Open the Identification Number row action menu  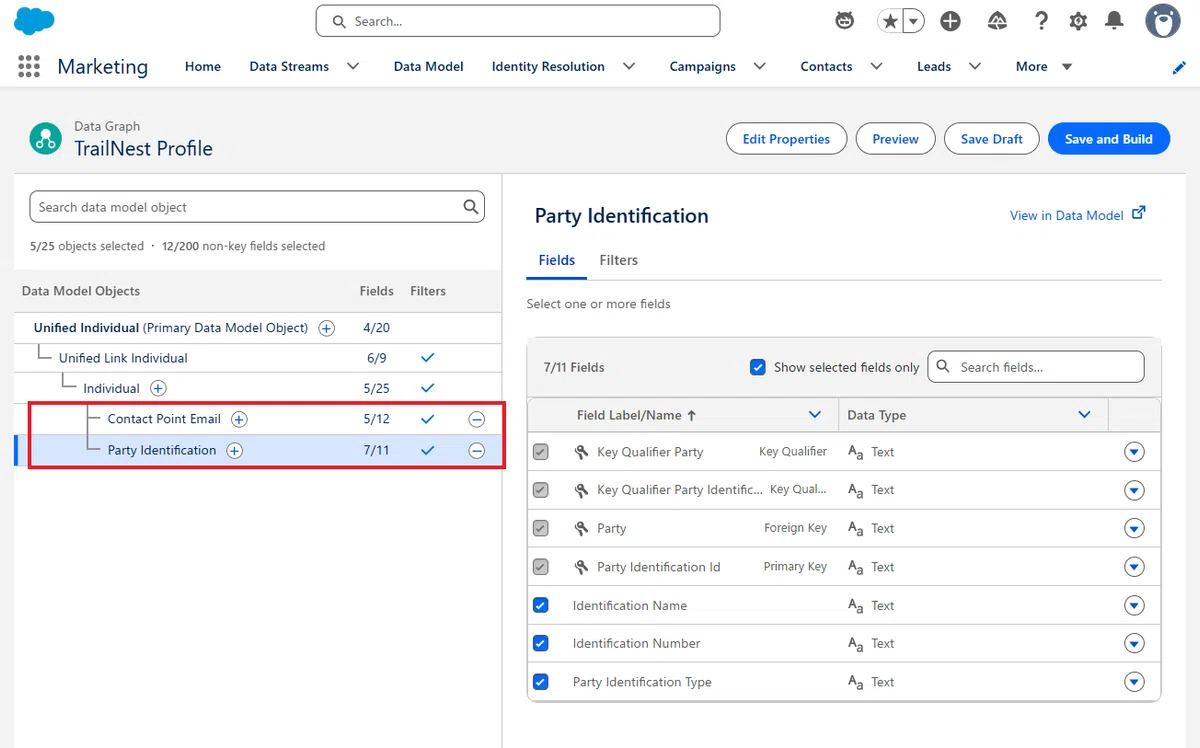(1134, 644)
